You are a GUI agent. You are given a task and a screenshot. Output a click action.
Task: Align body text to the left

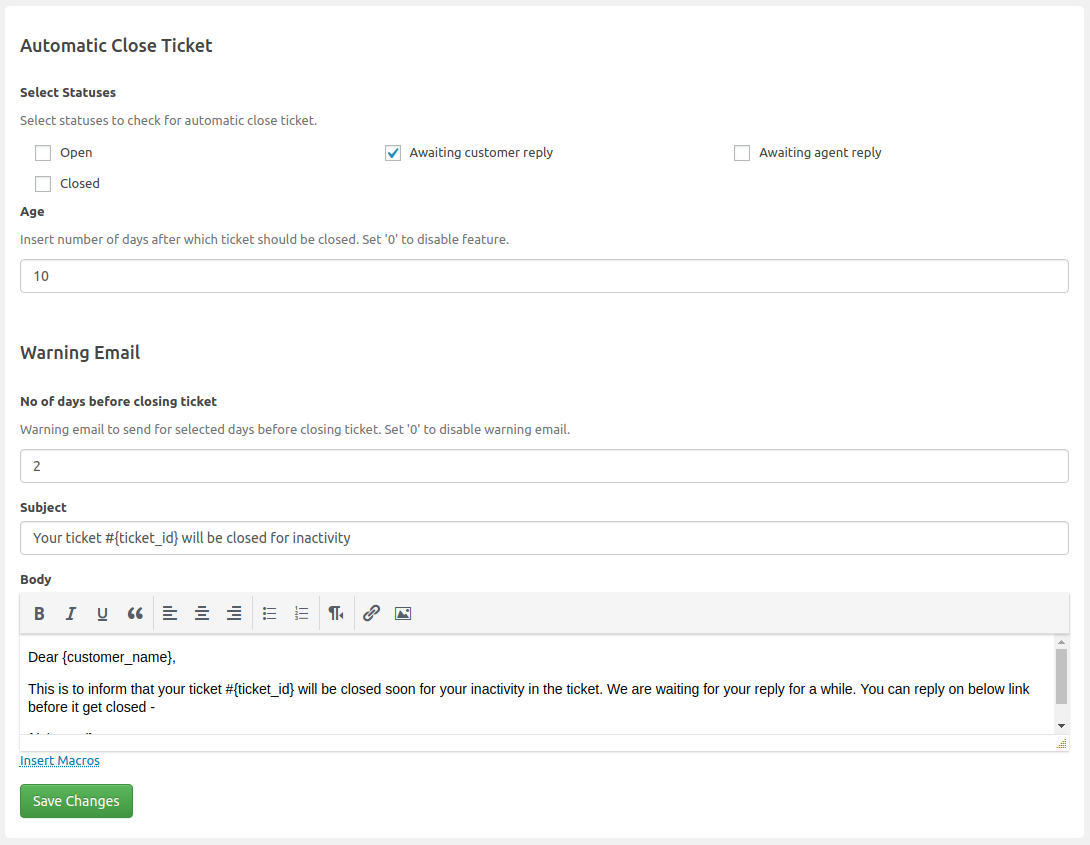170,613
